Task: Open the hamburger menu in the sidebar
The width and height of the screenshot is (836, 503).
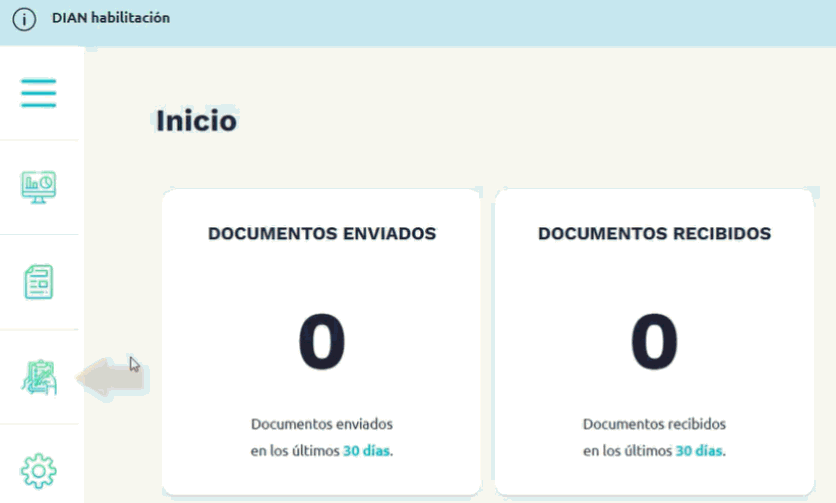Action: [x=39, y=93]
